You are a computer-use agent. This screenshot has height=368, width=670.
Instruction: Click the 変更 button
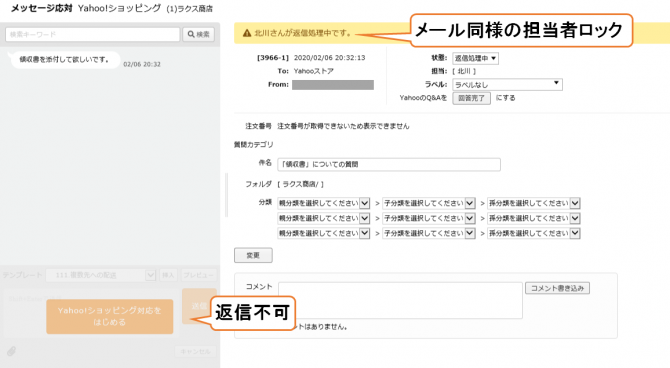253,255
